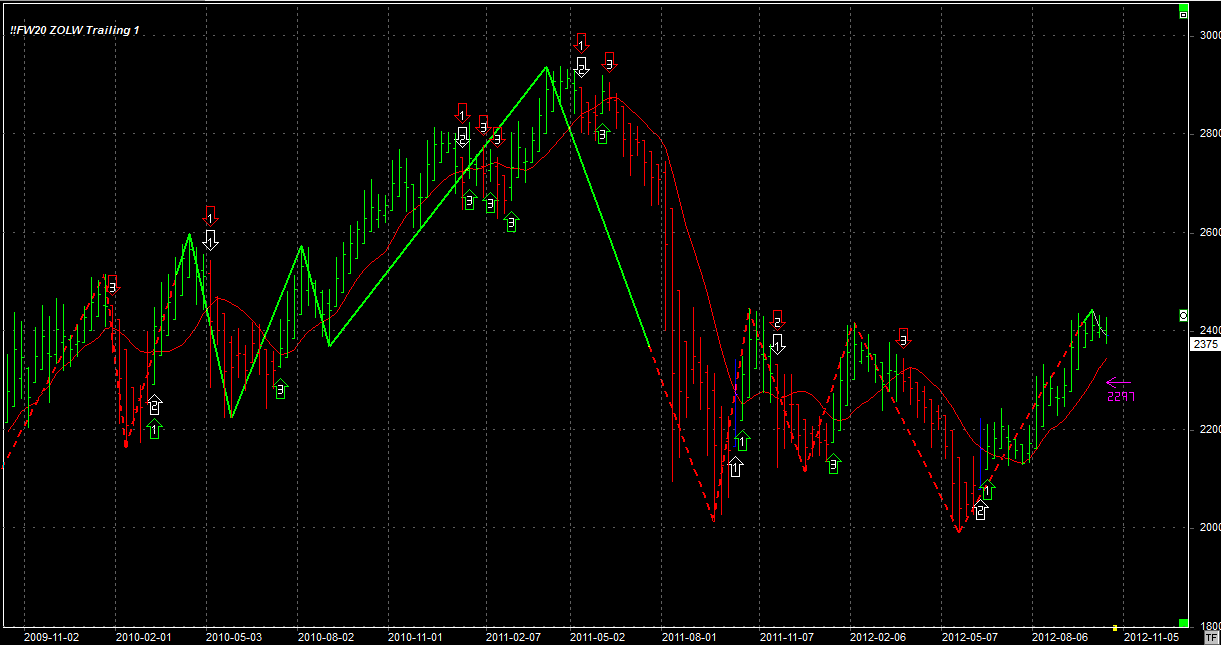
Task: Select the 2012-02-06 date label
Action: pyautogui.click(x=877, y=636)
